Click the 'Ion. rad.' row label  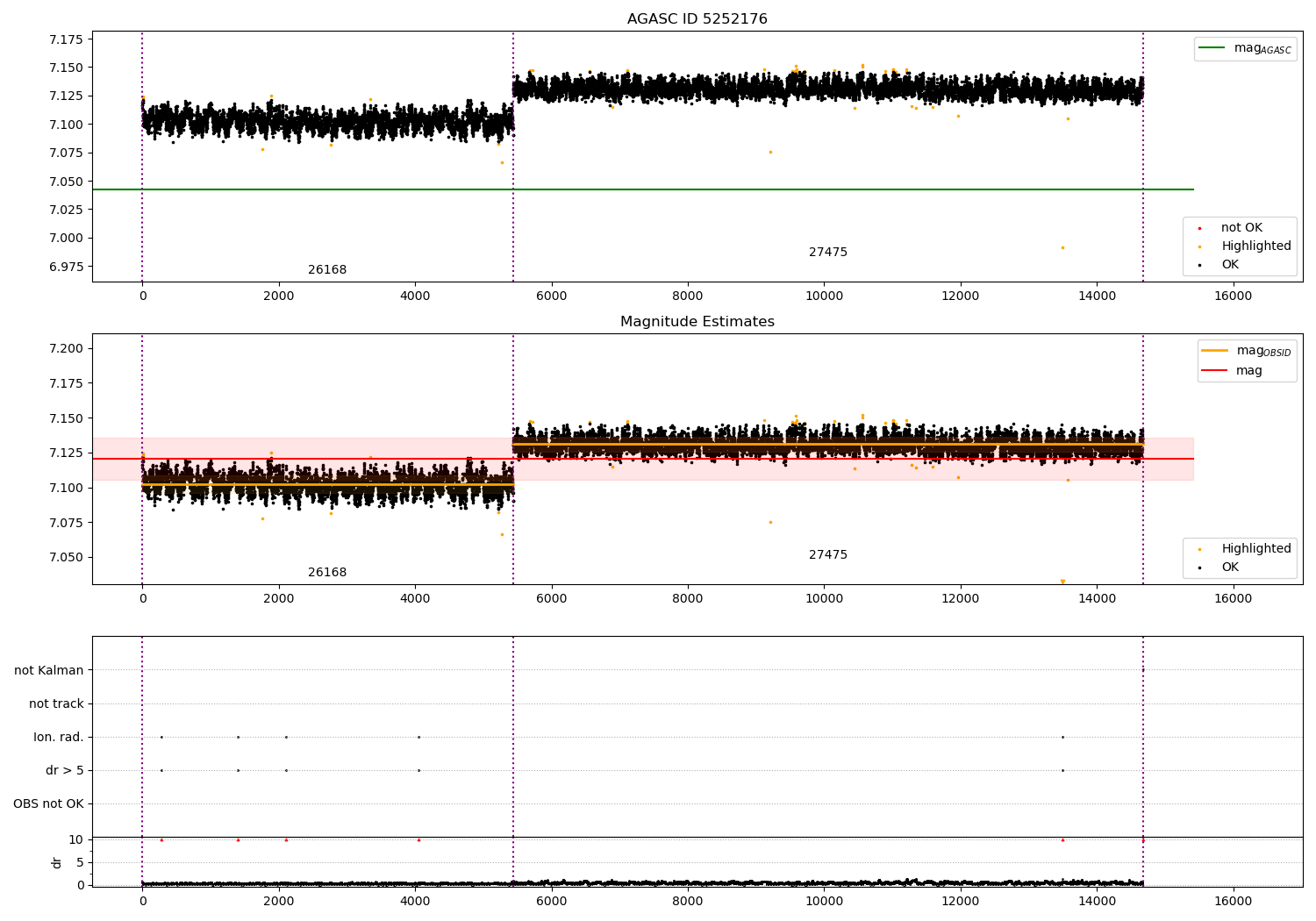(59, 738)
